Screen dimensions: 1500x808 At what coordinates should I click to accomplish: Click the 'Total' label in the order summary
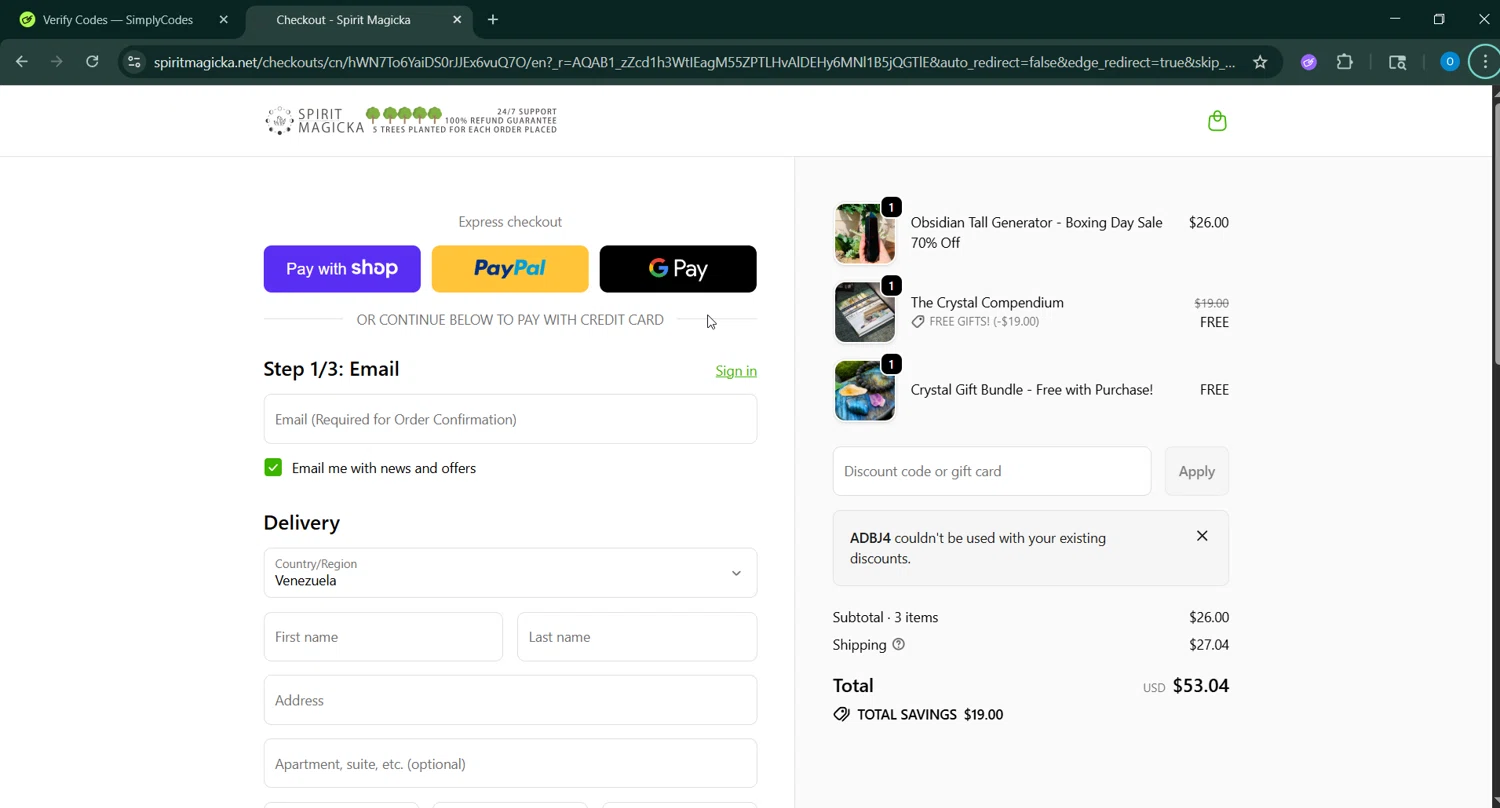point(853,686)
